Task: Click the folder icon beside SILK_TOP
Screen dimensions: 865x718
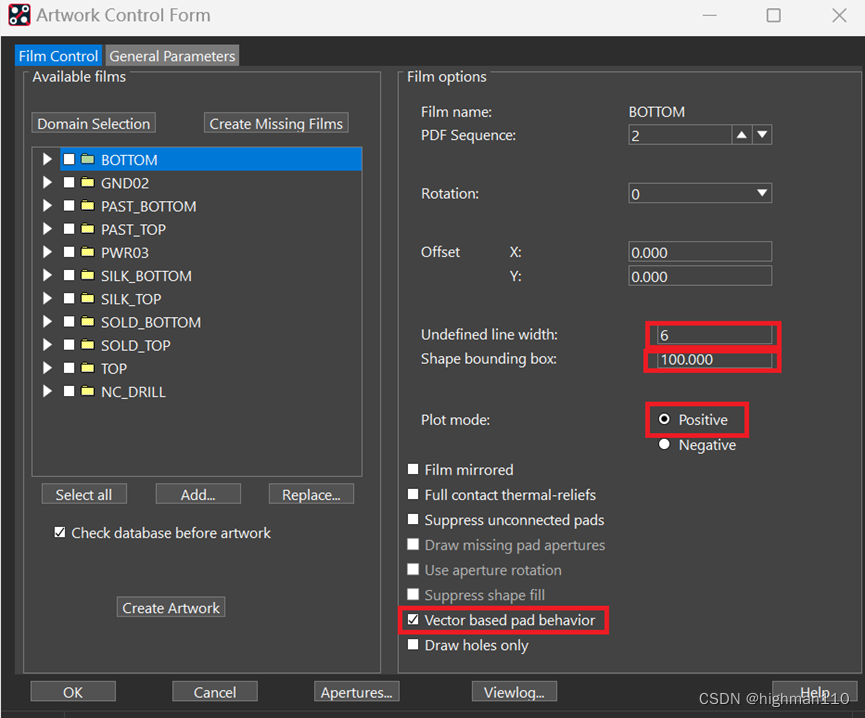Action: coord(88,299)
